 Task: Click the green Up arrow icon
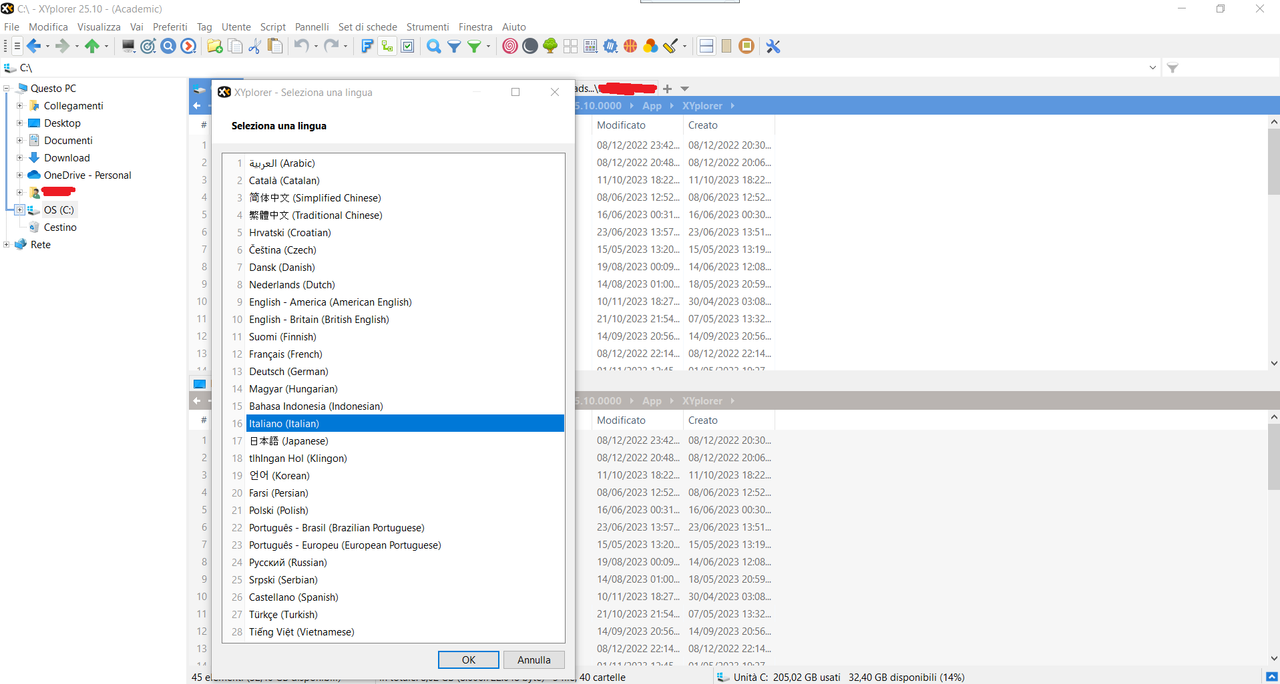pyautogui.click(x=92, y=46)
